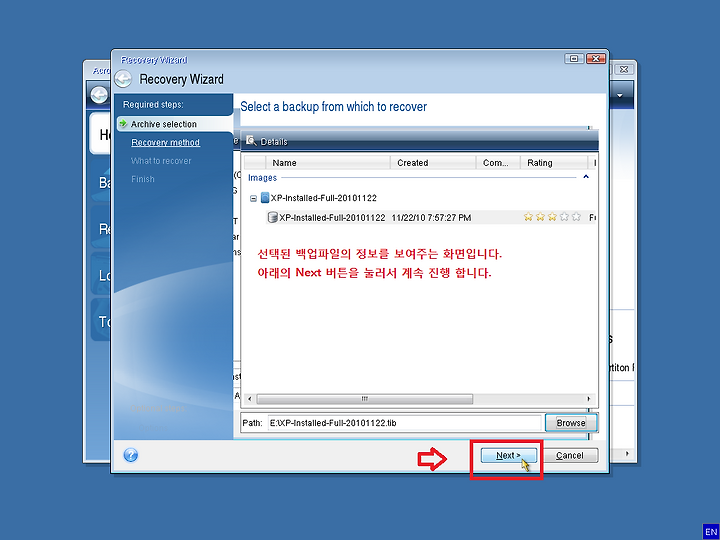Click the horizontal scrollbar thumb in Details
Viewport: 720px width, 540px height.
click(365, 399)
